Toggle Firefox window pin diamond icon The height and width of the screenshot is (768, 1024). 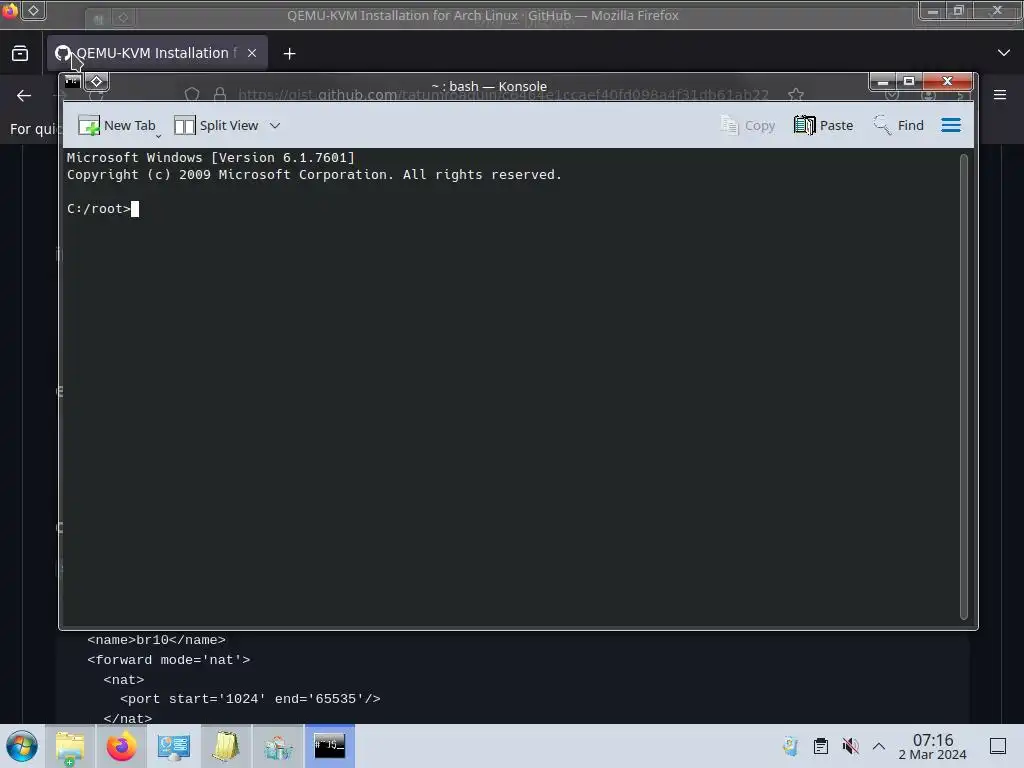coord(33,10)
